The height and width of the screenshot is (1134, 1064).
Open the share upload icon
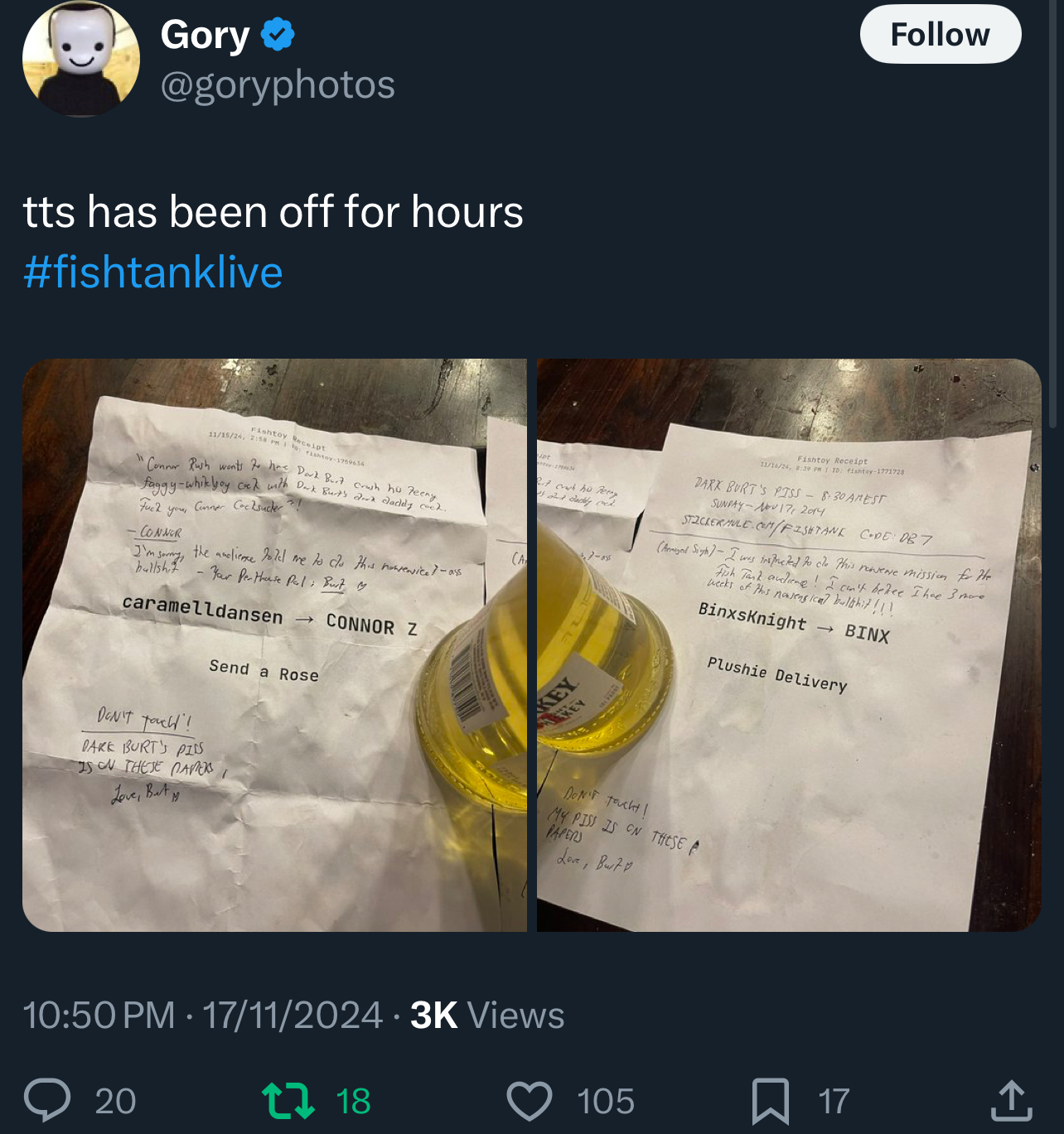(1011, 1100)
